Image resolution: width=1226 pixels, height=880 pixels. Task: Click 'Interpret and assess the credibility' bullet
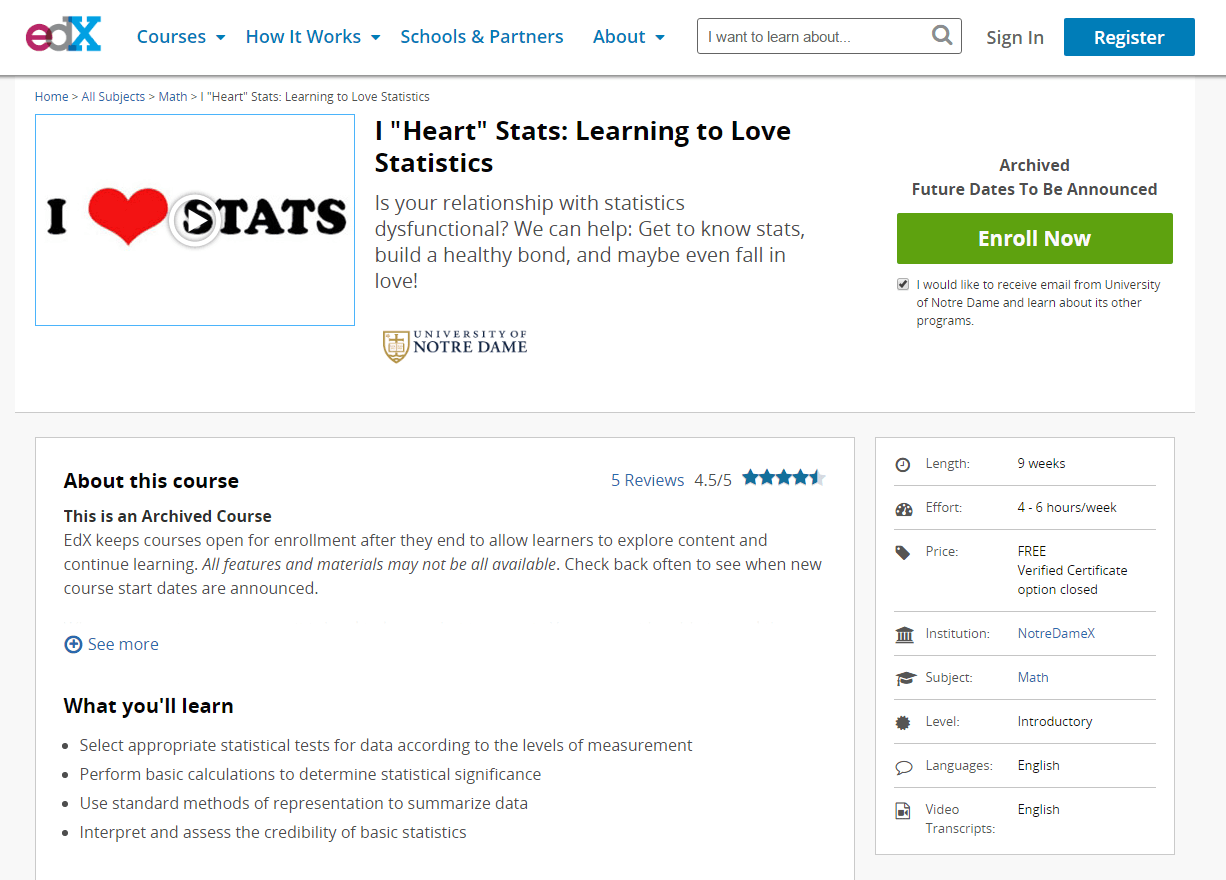click(273, 832)
